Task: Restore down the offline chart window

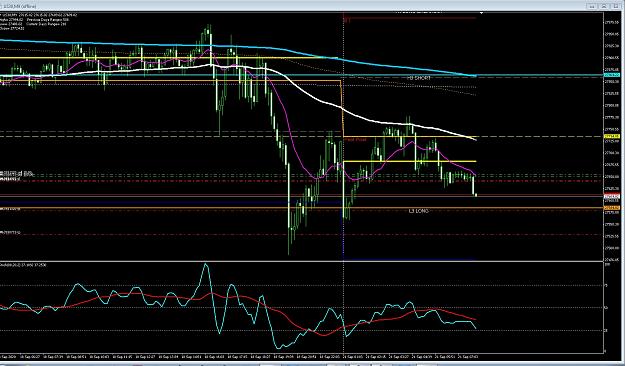Action: point(604,6)
